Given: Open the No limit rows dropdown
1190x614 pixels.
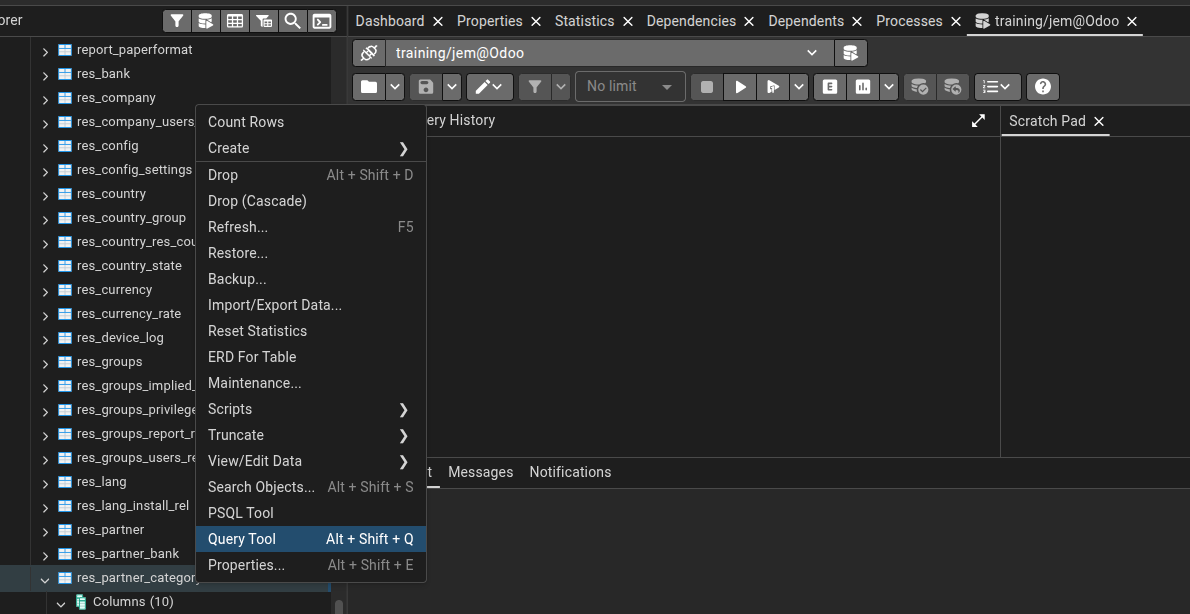Looking at the screenshot, I should 631,87.
